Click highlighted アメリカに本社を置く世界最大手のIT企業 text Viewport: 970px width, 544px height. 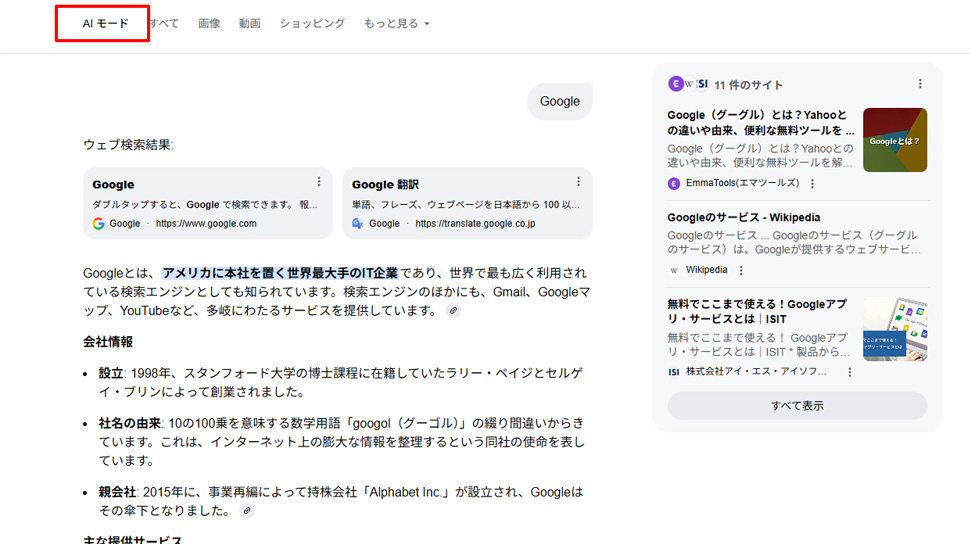280,273
